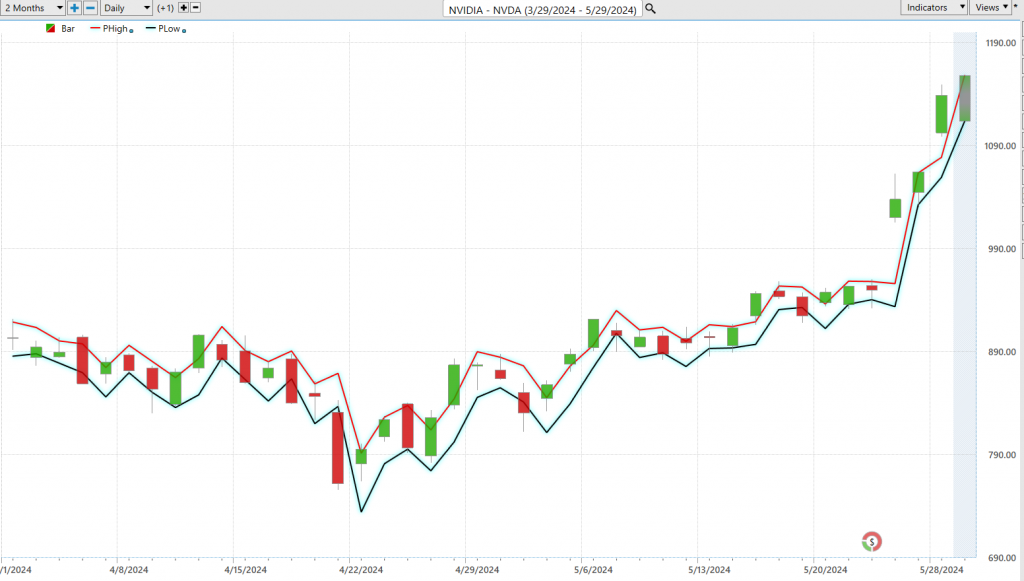Click the grey forecast candle at far right
This screenshot has height=581, width=1024.
click(965, 98)
